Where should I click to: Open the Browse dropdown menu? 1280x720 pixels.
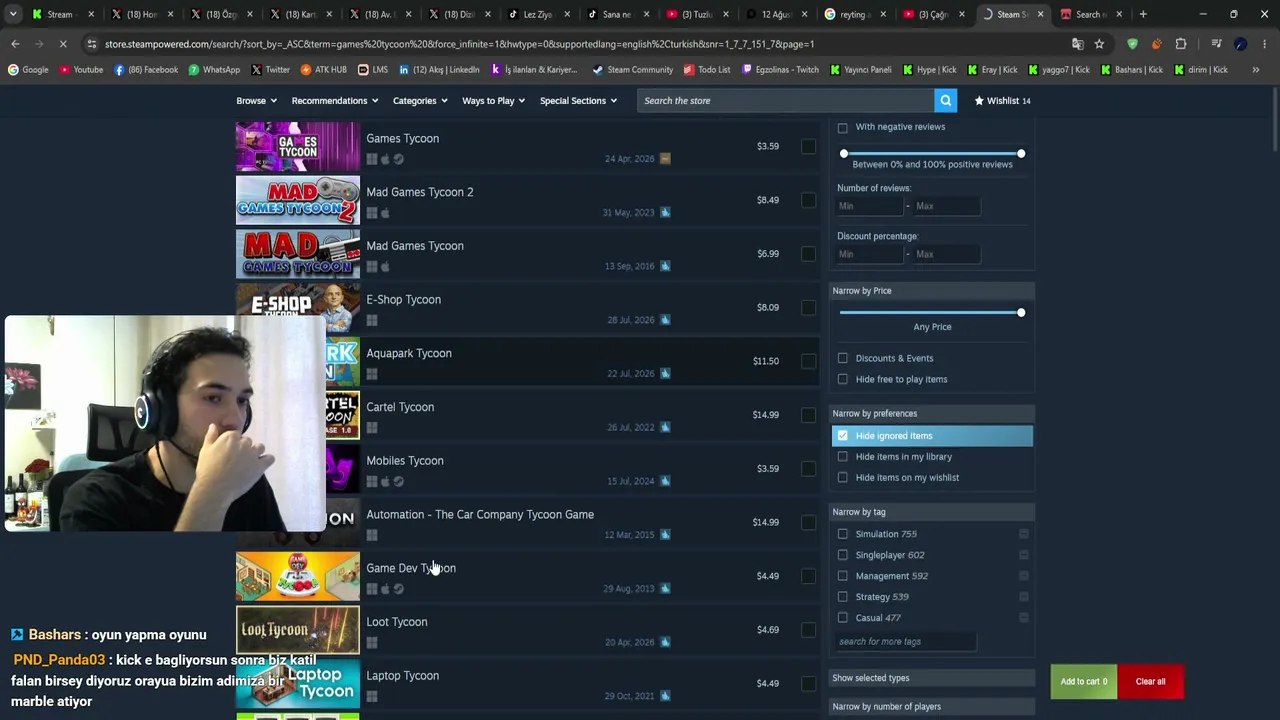[x=256, y=100]
